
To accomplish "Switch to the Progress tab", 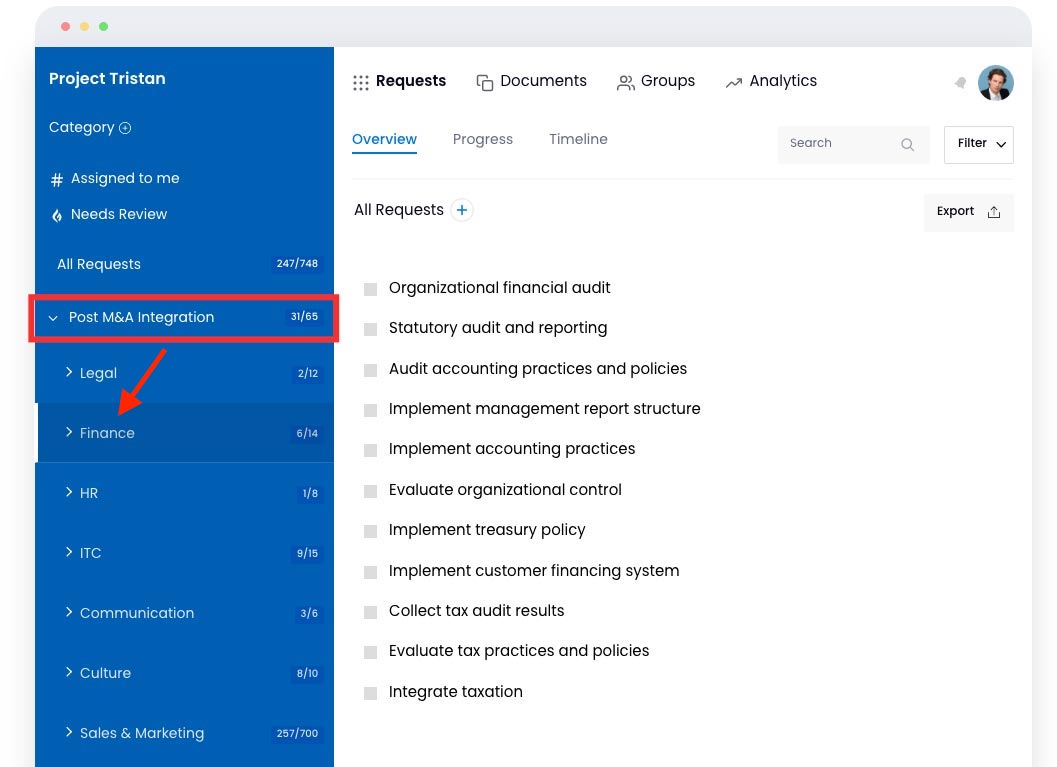I will click(483, 139).
